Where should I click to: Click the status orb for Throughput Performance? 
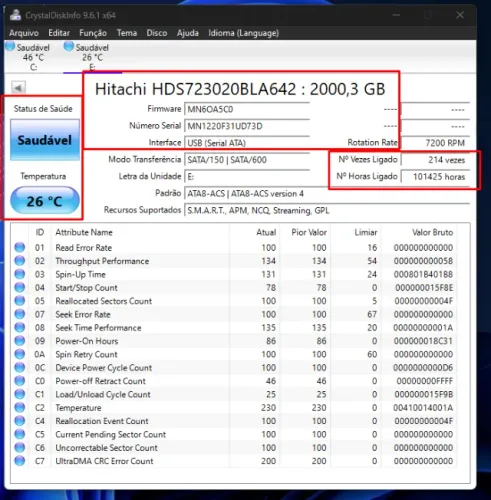tap(20, 261)
